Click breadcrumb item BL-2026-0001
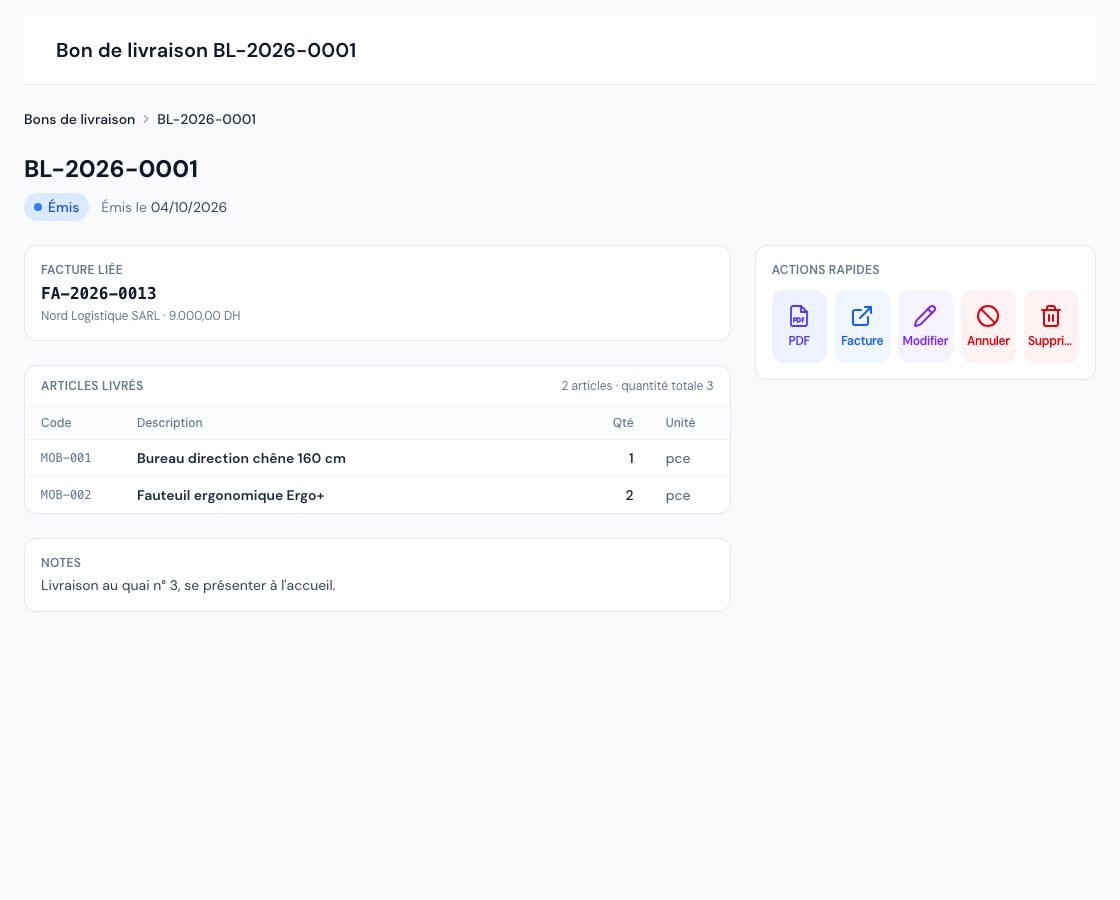Viewport: 1120px width, 900px height. pyautogui.click(x=206, y=119)
